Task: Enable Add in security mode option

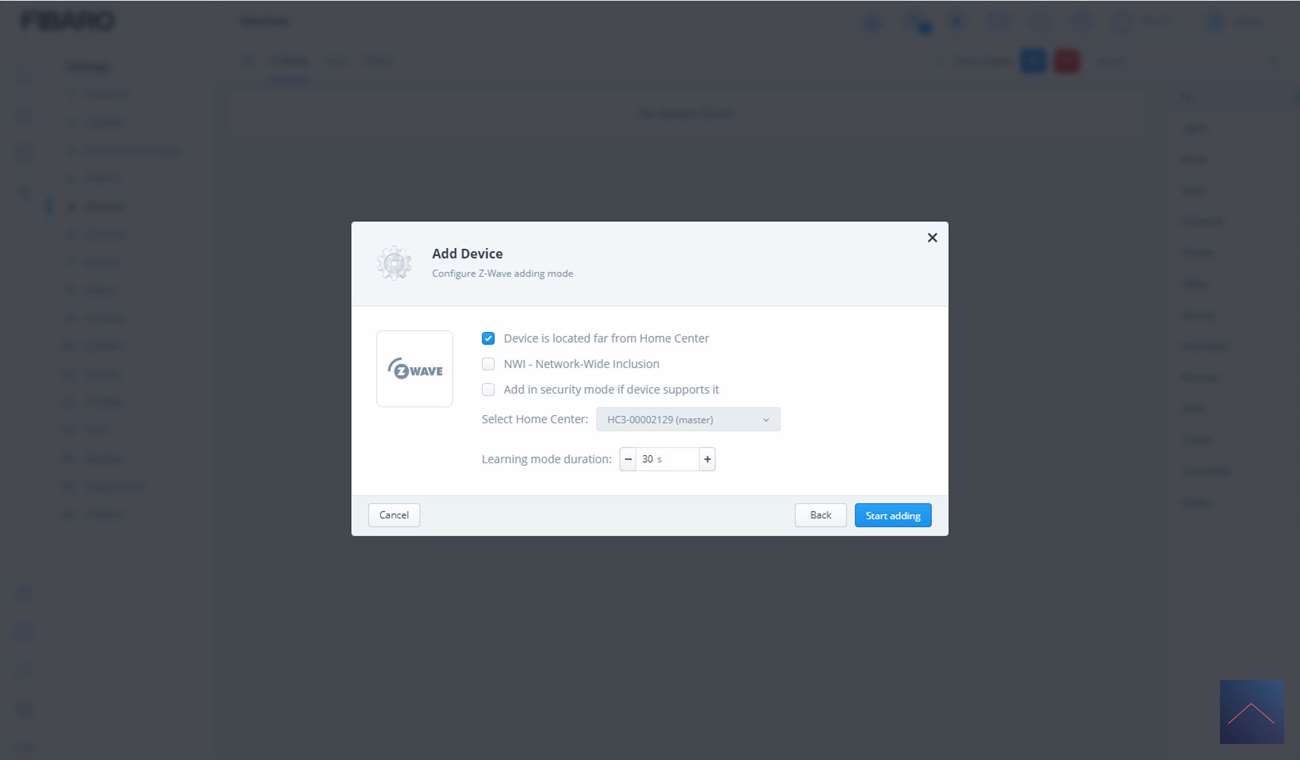Action: (488, 390)
